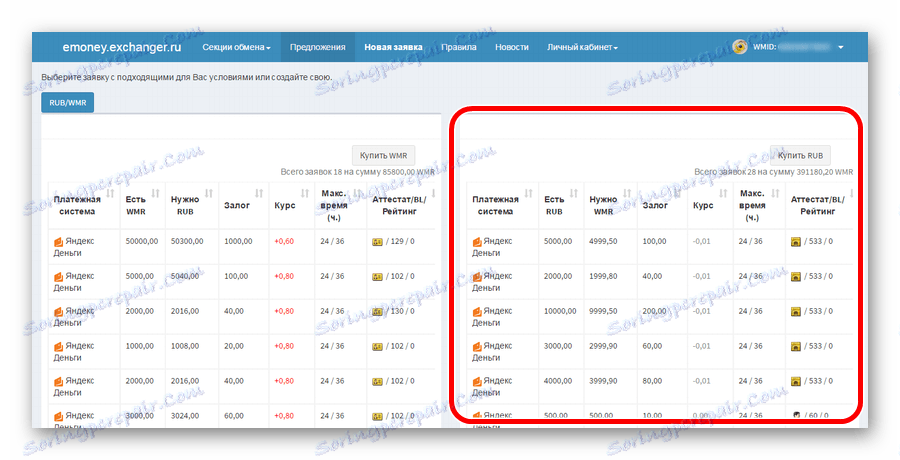900x460 pixels.
Task: Click the Купить WMR button
Action: point(383,156)
